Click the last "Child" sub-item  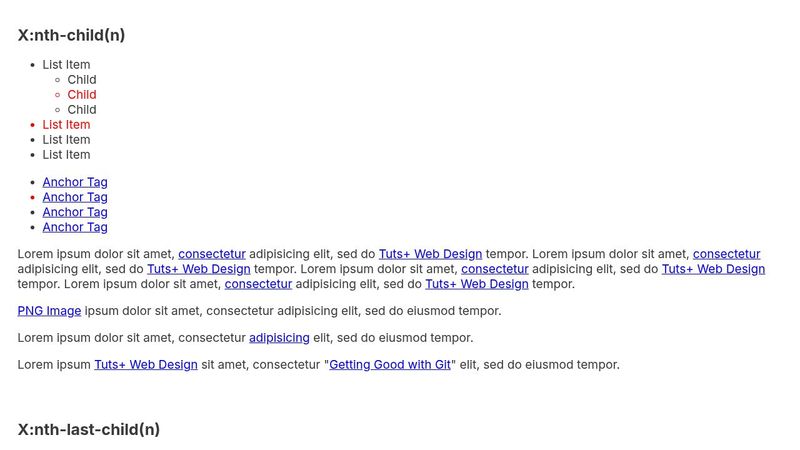point(82,110)
